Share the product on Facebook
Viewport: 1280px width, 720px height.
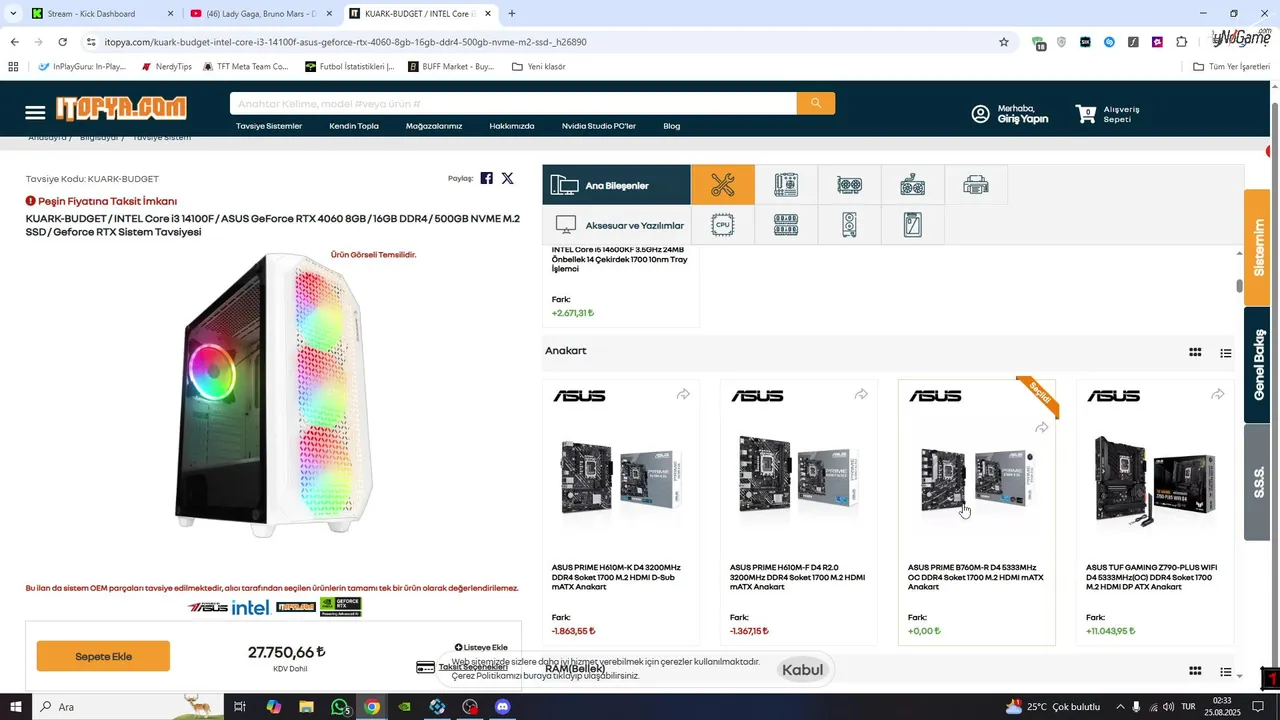point(486,178)
